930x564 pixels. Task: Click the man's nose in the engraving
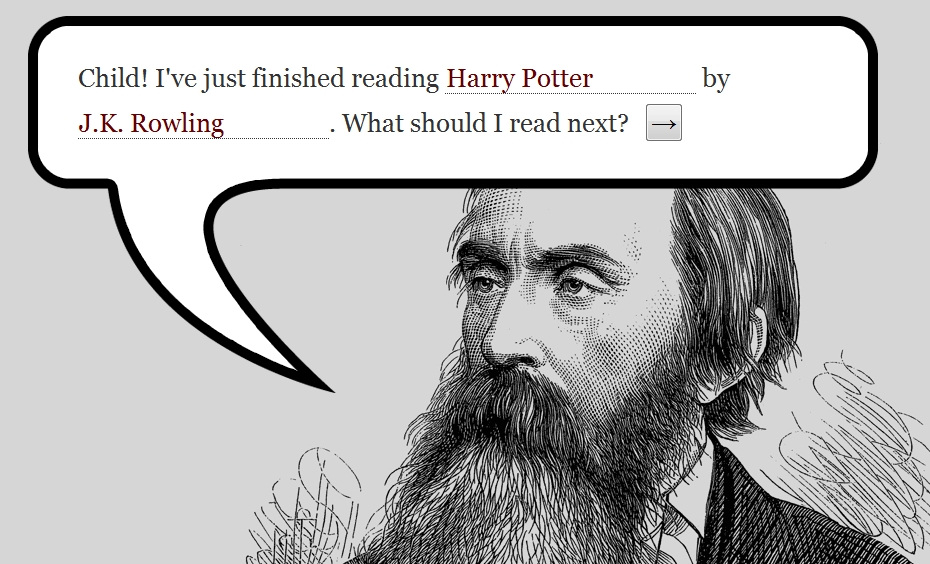pos(510,338)
